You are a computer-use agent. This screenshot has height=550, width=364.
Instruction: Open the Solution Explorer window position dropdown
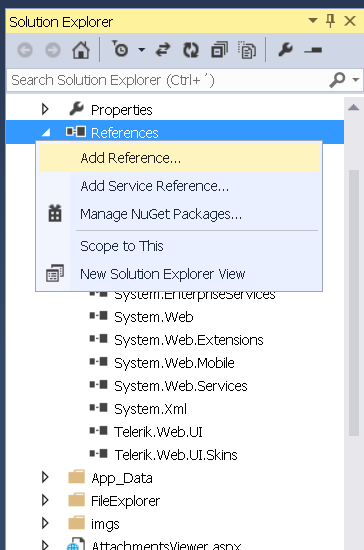pyautogui.click(x=312, y=21)
